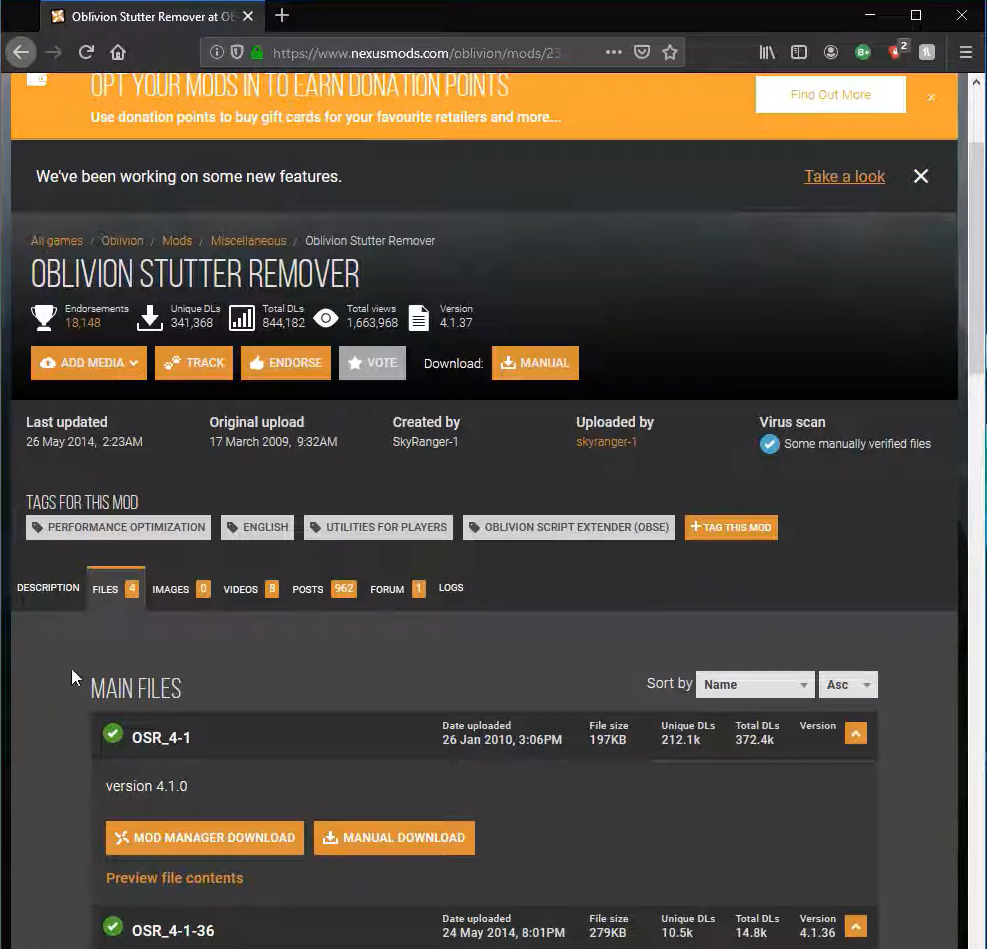Click the Unique DLs download icon
The height and width of the screenshot is (949, 987).
(150, 317)
